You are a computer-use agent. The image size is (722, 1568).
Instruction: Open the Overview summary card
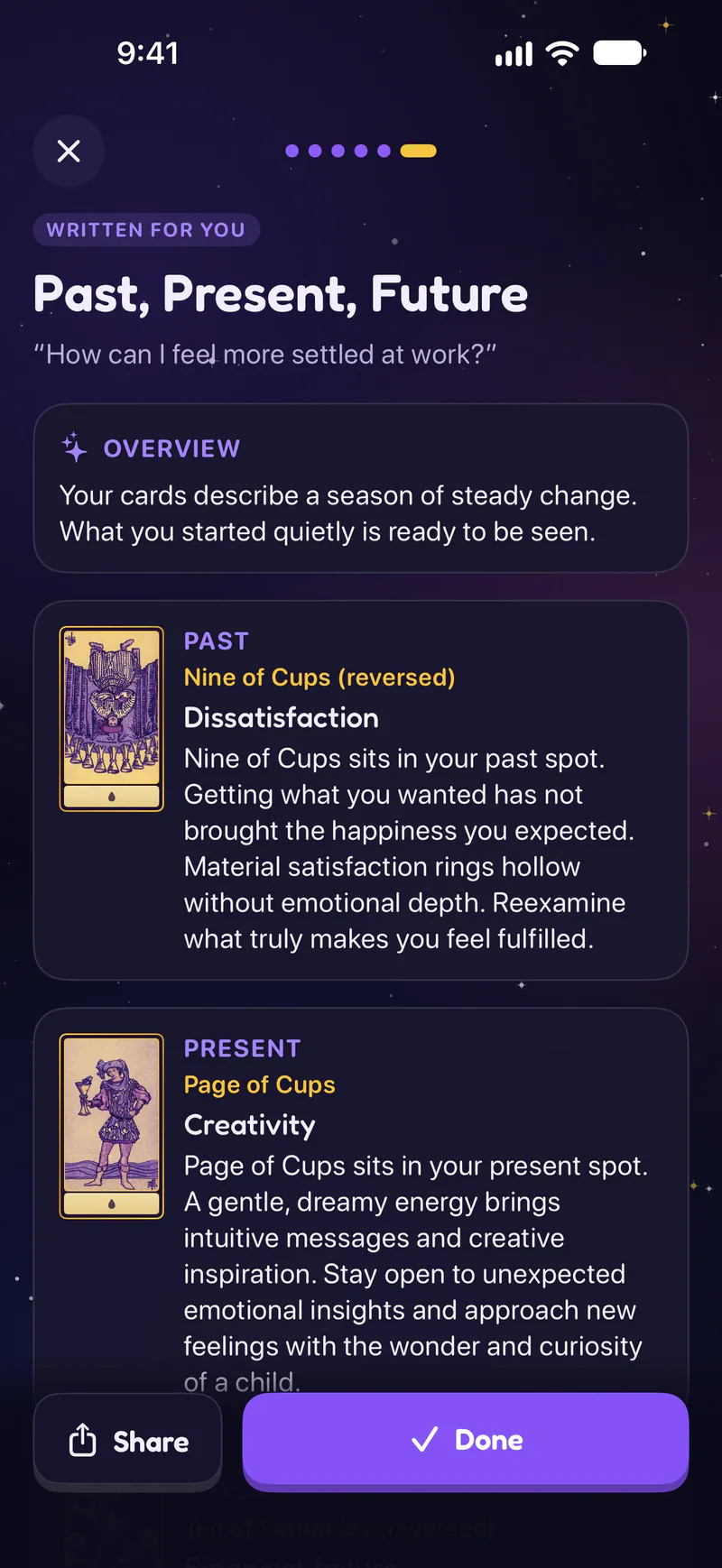(361, 488)
